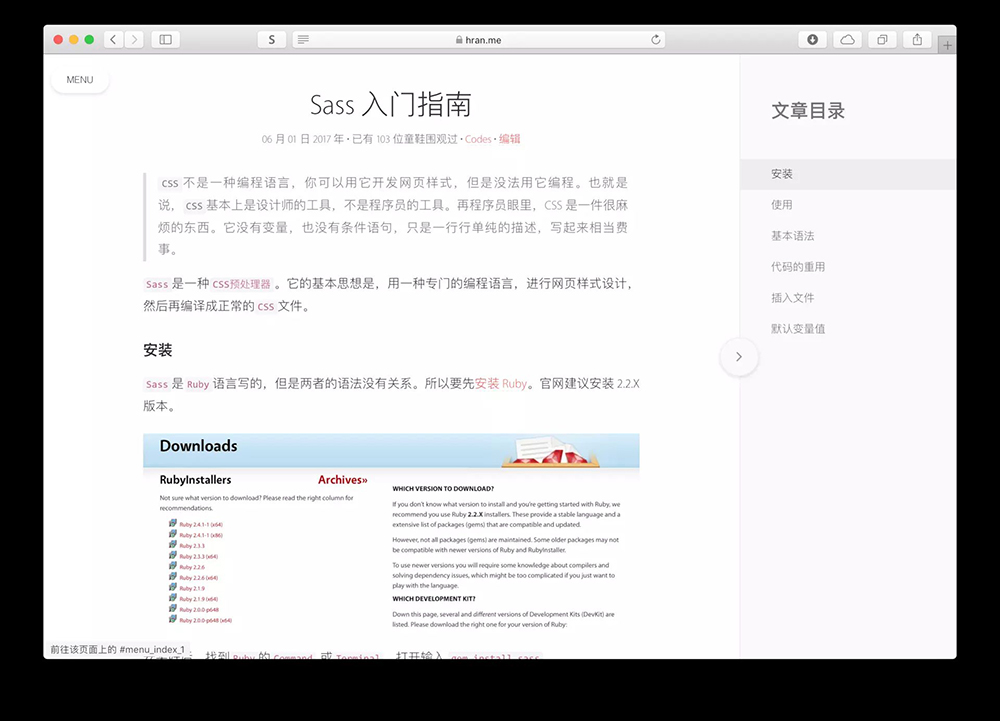Open the MENU panel at top left

coord(79,79)
